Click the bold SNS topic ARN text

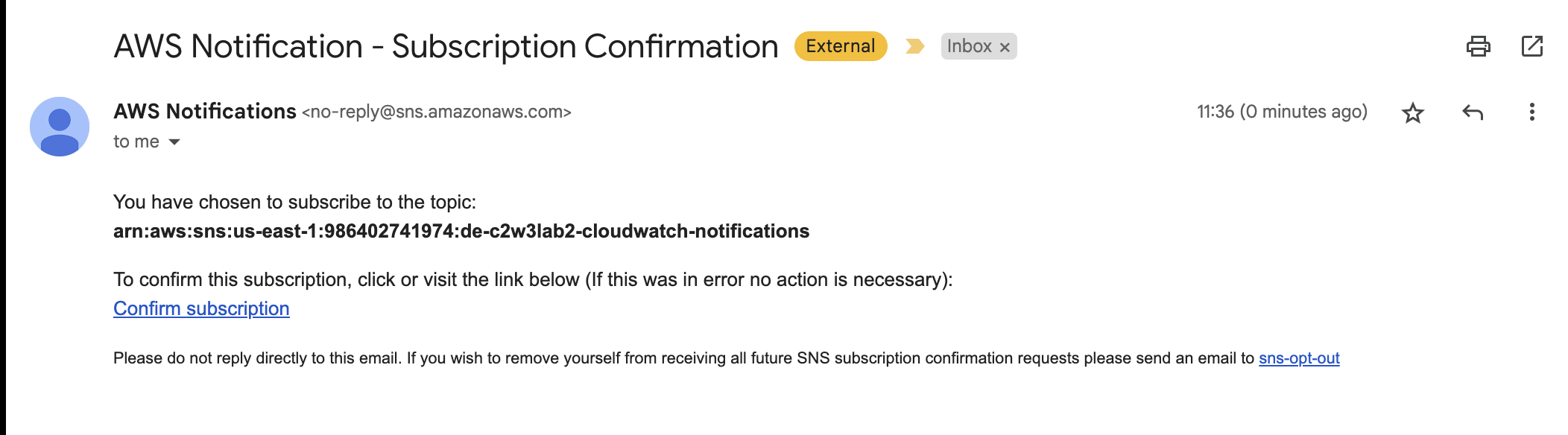(x=461, y=231)
